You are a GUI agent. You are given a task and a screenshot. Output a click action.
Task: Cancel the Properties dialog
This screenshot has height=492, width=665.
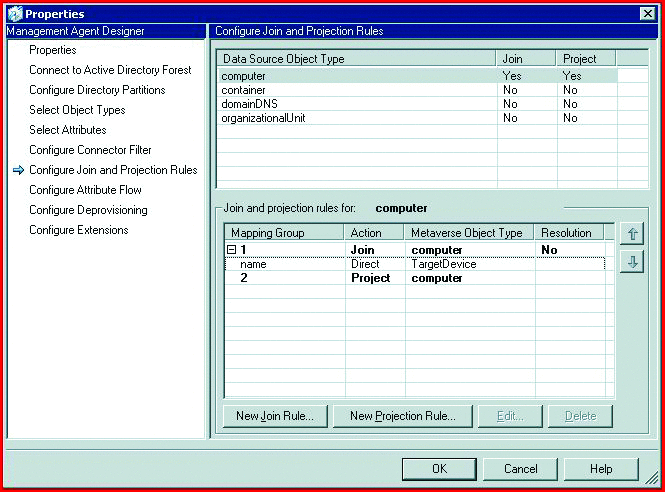coord(520,469)
